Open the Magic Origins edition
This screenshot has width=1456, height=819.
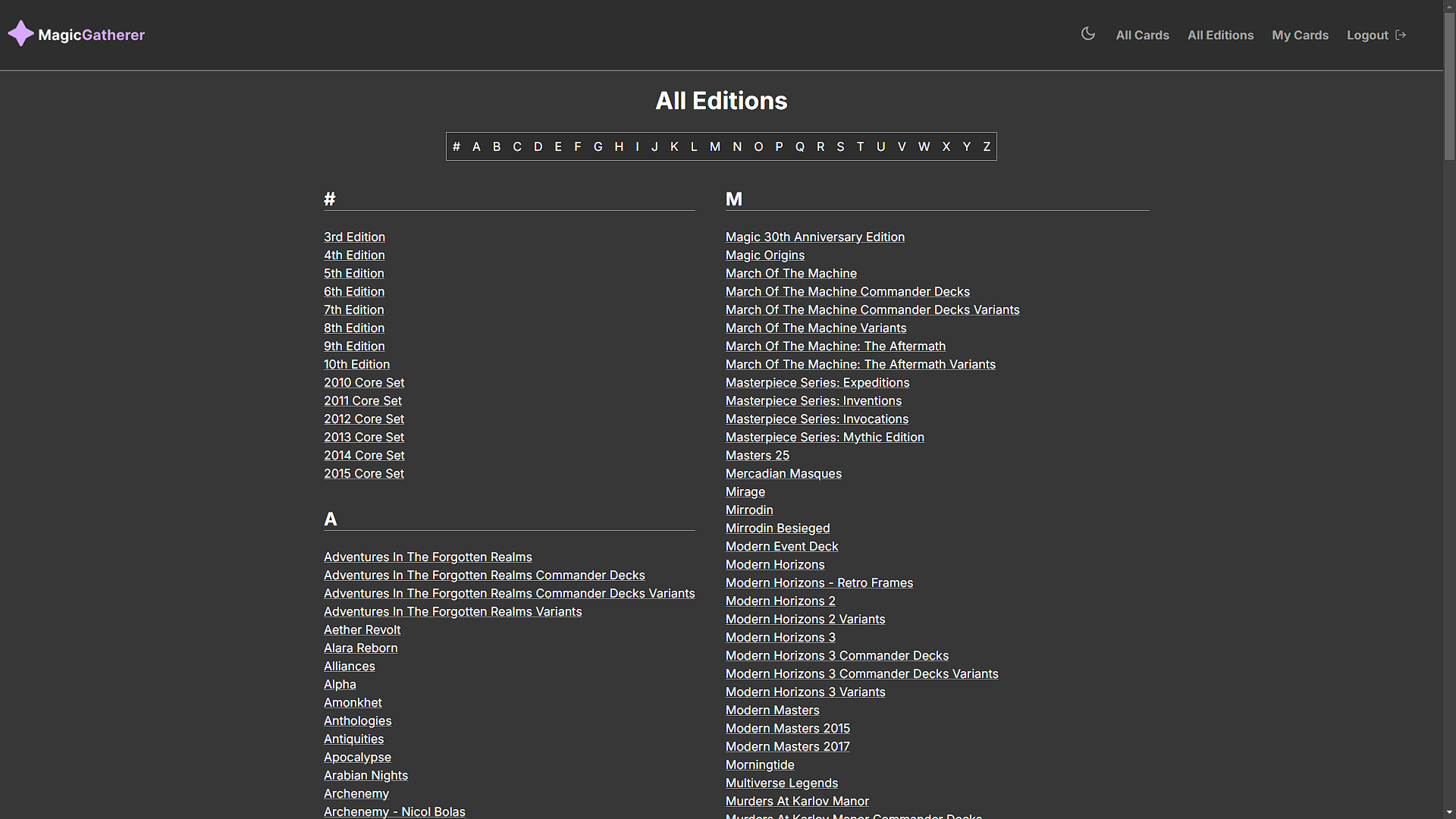[x=765, y=256]
